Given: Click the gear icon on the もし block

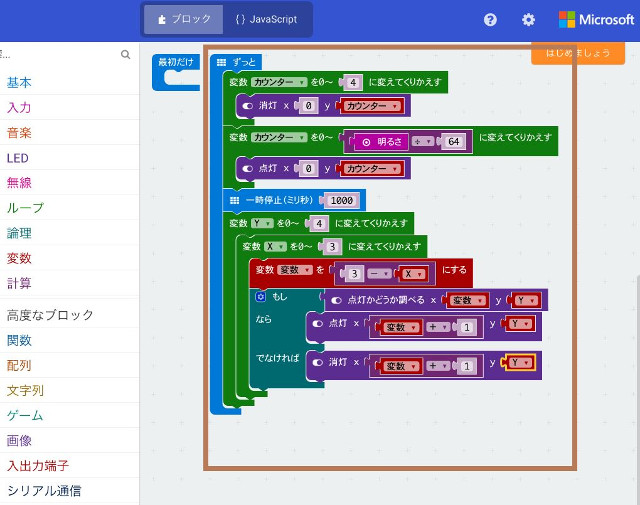Looking at the screenshot, I should pos(260,297).
